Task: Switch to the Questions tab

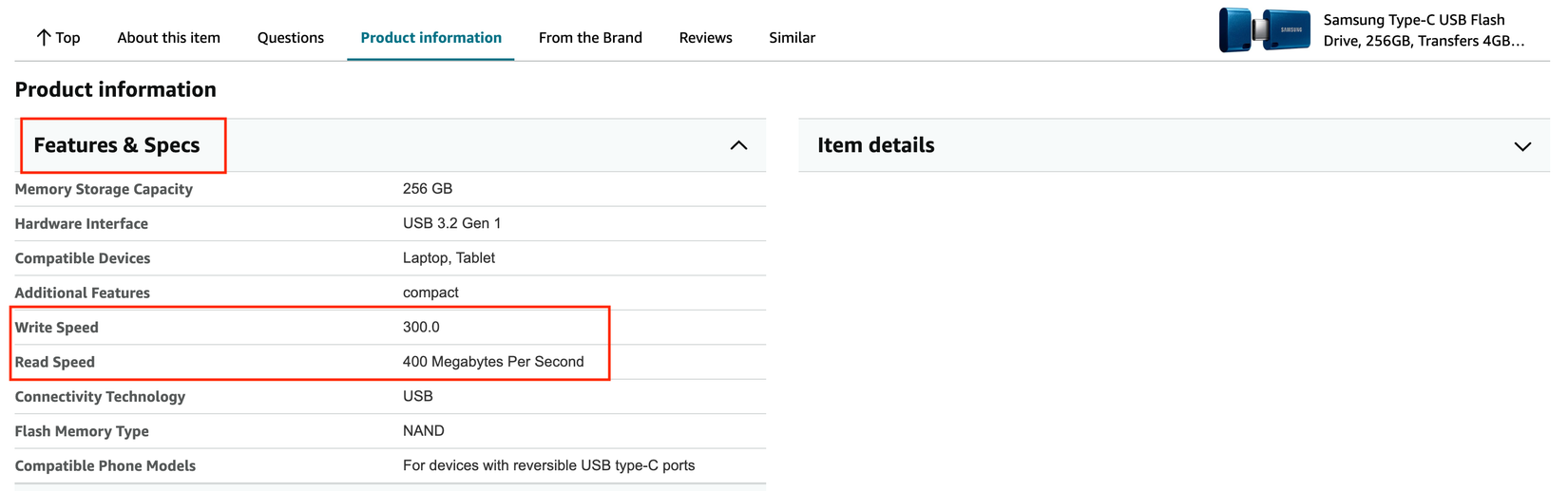Action: tap(290, 38)
